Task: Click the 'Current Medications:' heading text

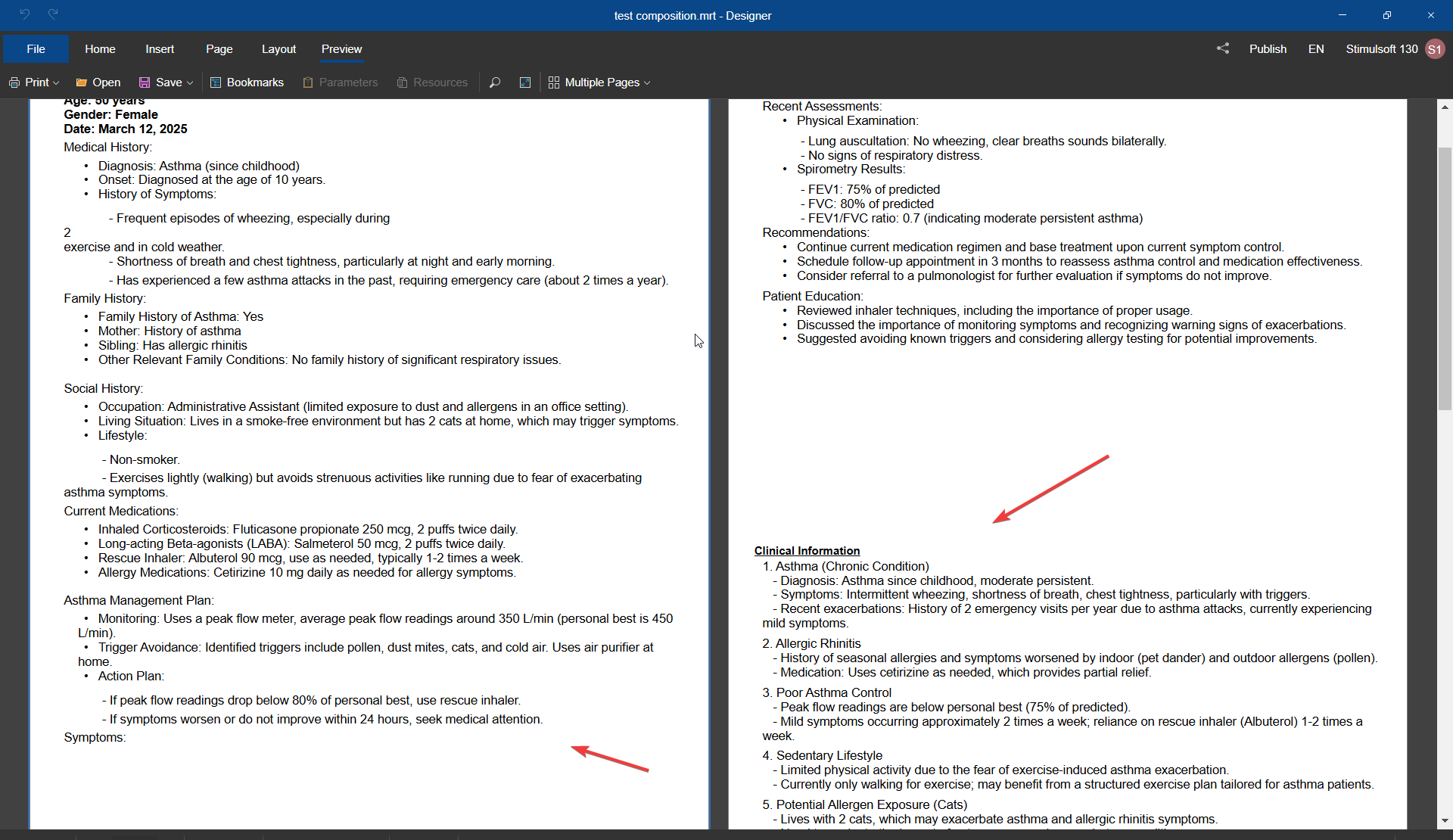Action: pos(121,511)
